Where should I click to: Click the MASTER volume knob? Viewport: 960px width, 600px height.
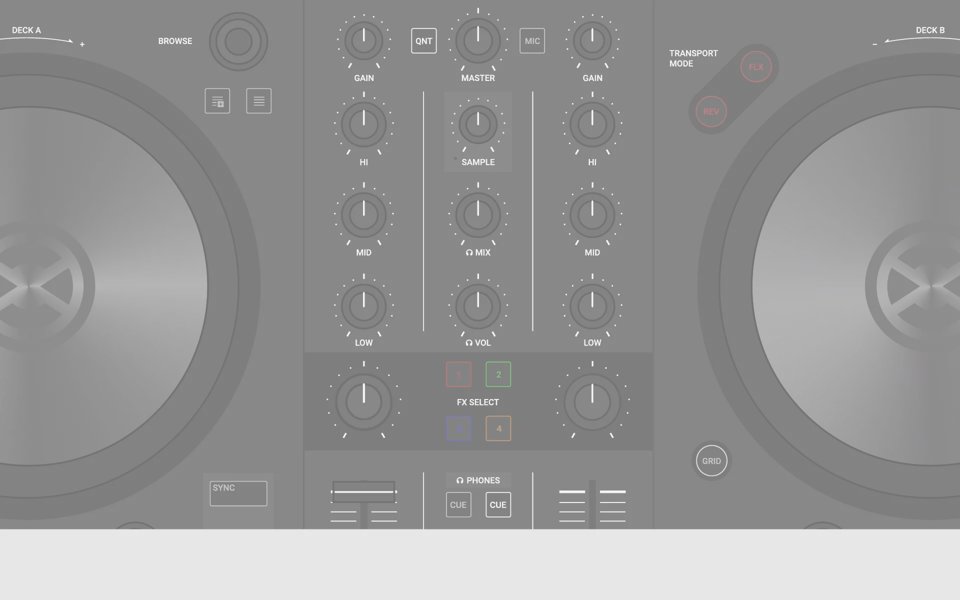click(478, 40)
